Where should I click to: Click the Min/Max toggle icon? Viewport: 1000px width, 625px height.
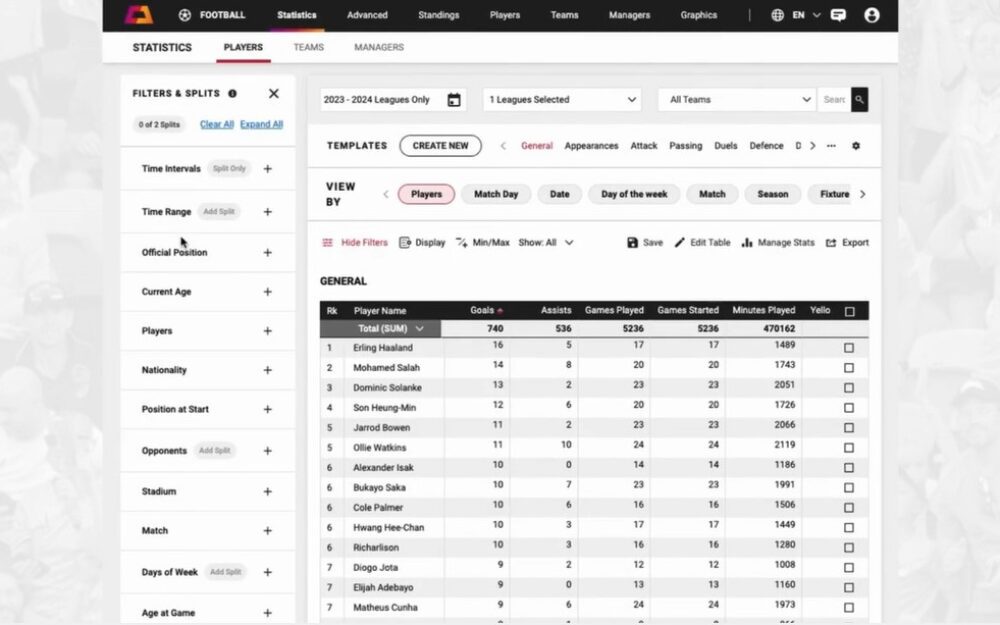point(463,242)
